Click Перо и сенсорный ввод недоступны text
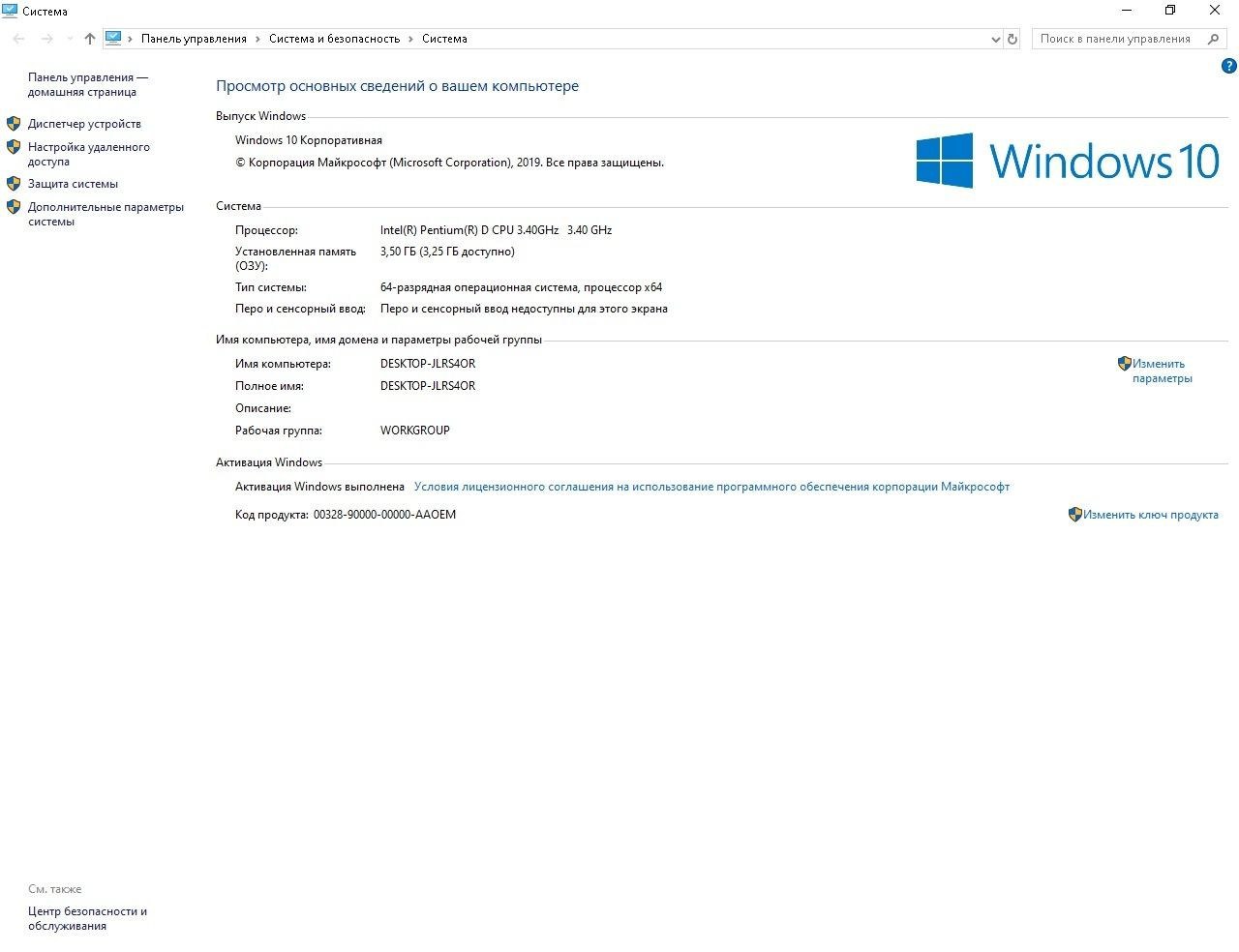This screenshot has width=1239, height=952. (x=524, y=309)
